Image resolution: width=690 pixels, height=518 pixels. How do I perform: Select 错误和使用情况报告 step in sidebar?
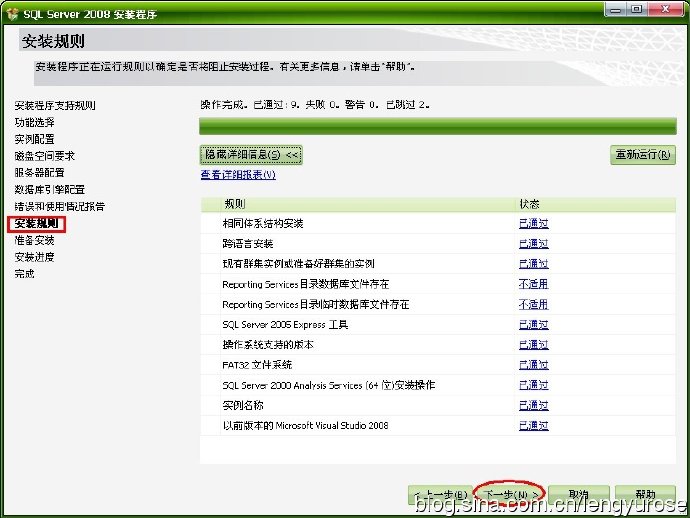(59, 206)
